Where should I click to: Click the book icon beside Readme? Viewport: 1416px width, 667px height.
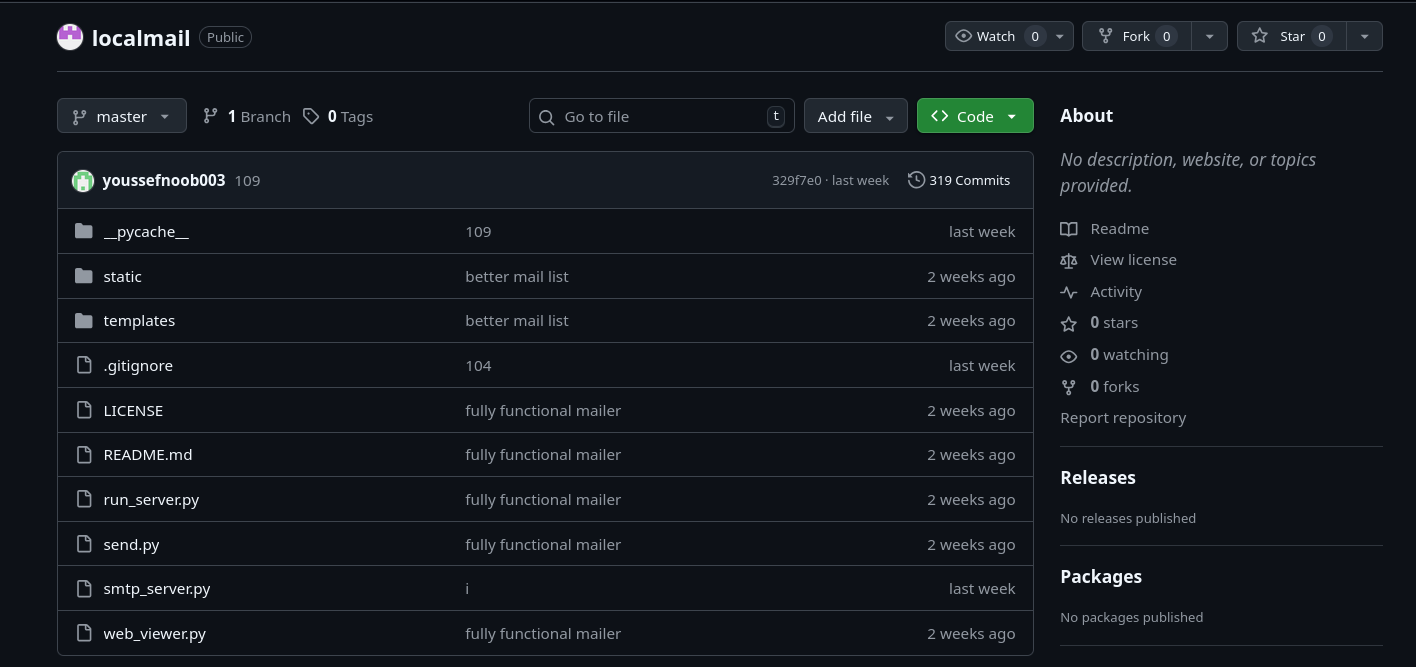coord(1069,229)
